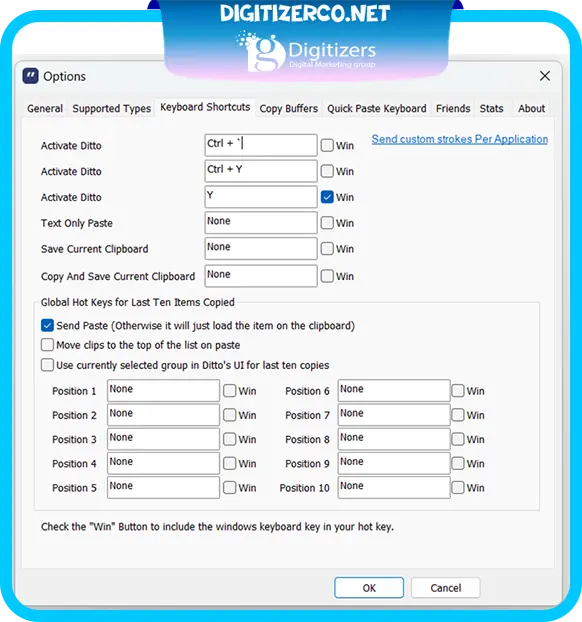Focus the Ctrl + ` hotkey field
Screen dimensions: 582x622
click(x=261, y=145)
